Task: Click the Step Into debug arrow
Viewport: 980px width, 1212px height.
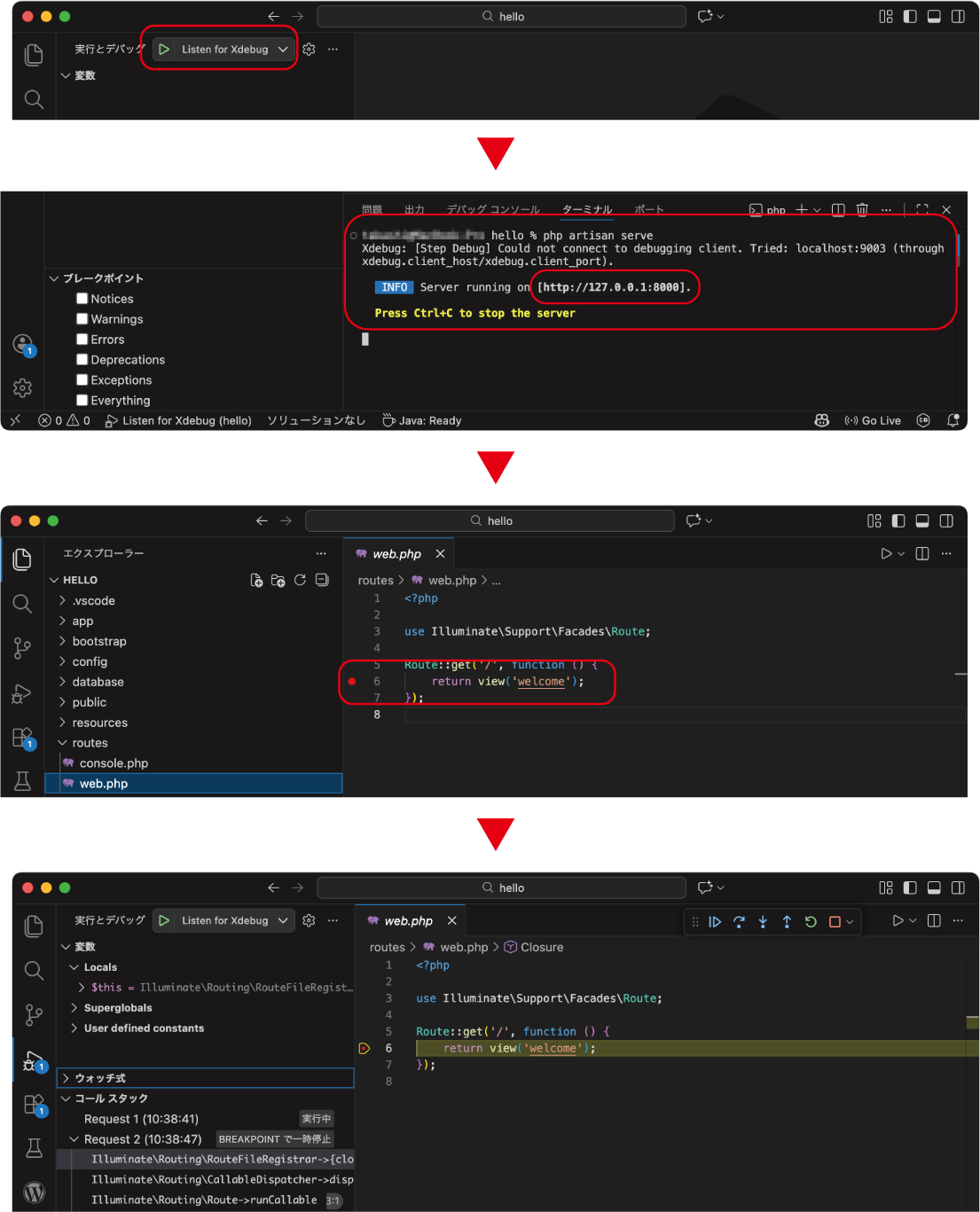Action: pos(763,922)
